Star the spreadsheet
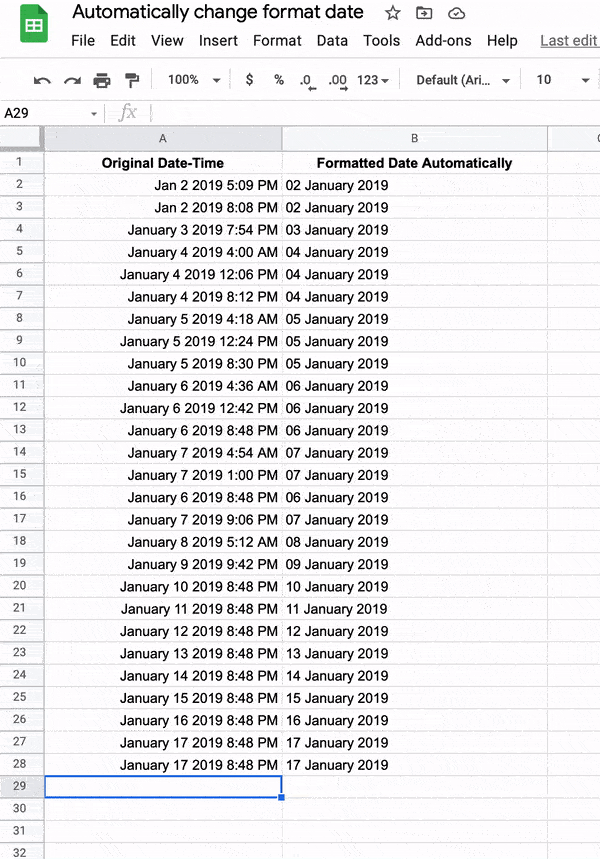This screenshot has height=859, width=600. [x=390, y=12]
